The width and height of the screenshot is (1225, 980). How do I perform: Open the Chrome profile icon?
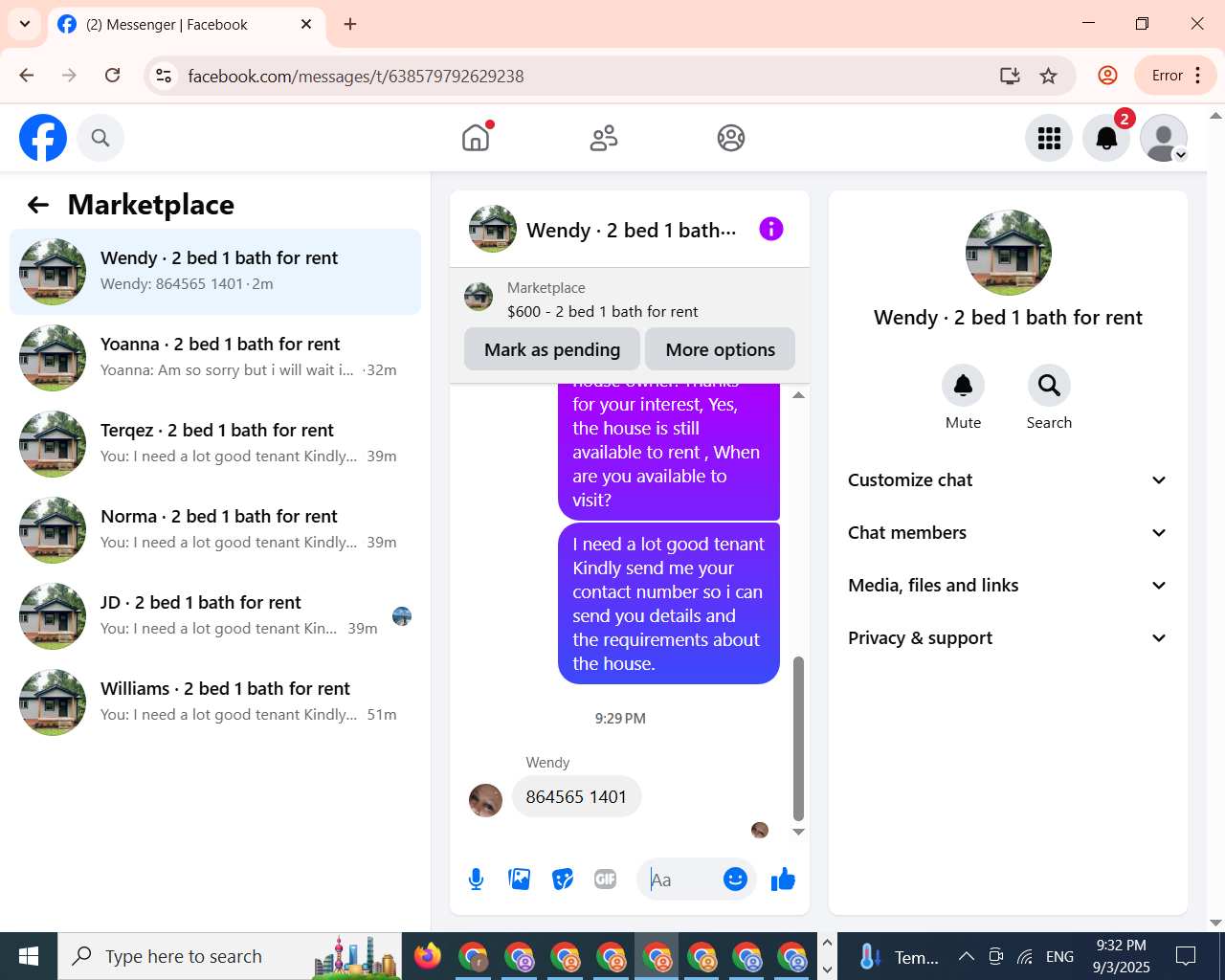pyautogui.click(x=1107, y=76)
